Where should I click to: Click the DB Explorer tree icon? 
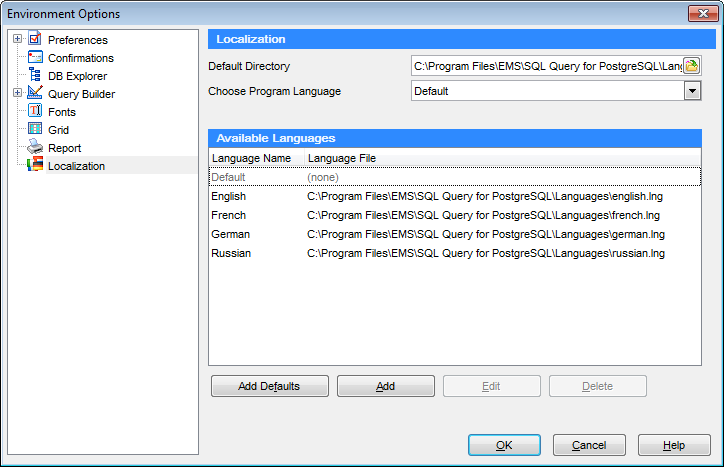(35, 76)
